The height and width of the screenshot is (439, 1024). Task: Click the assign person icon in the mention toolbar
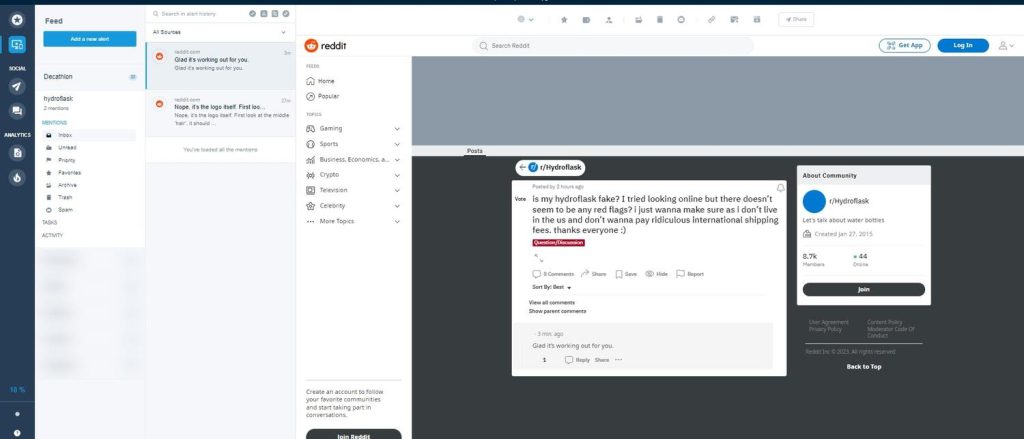(609, 20)
